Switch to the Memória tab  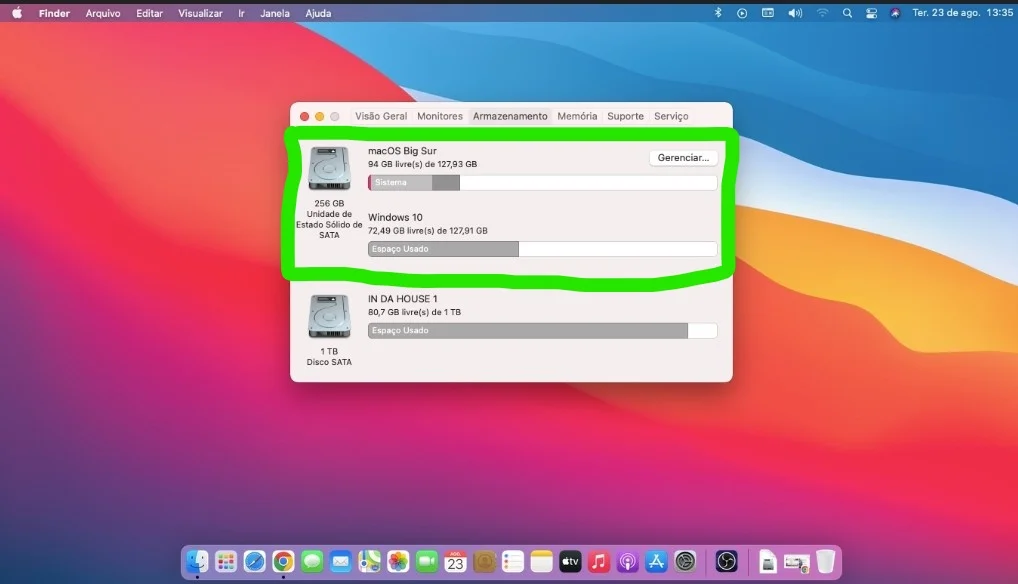577,116
